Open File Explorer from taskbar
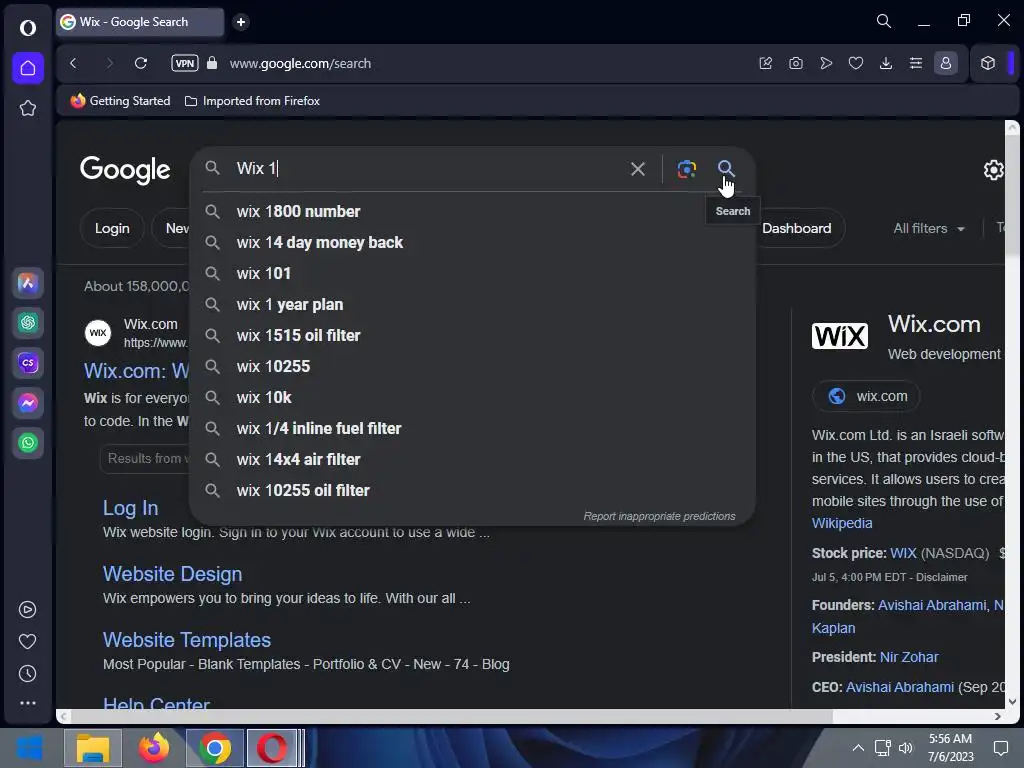 coord(93,748)
